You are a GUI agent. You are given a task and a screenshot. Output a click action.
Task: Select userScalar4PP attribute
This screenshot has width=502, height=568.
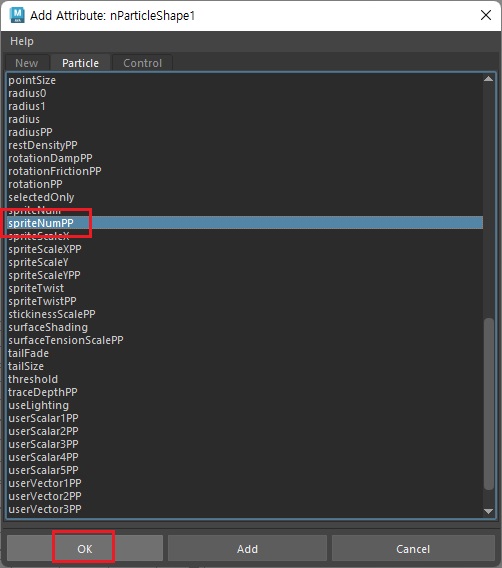click(245, 458)
